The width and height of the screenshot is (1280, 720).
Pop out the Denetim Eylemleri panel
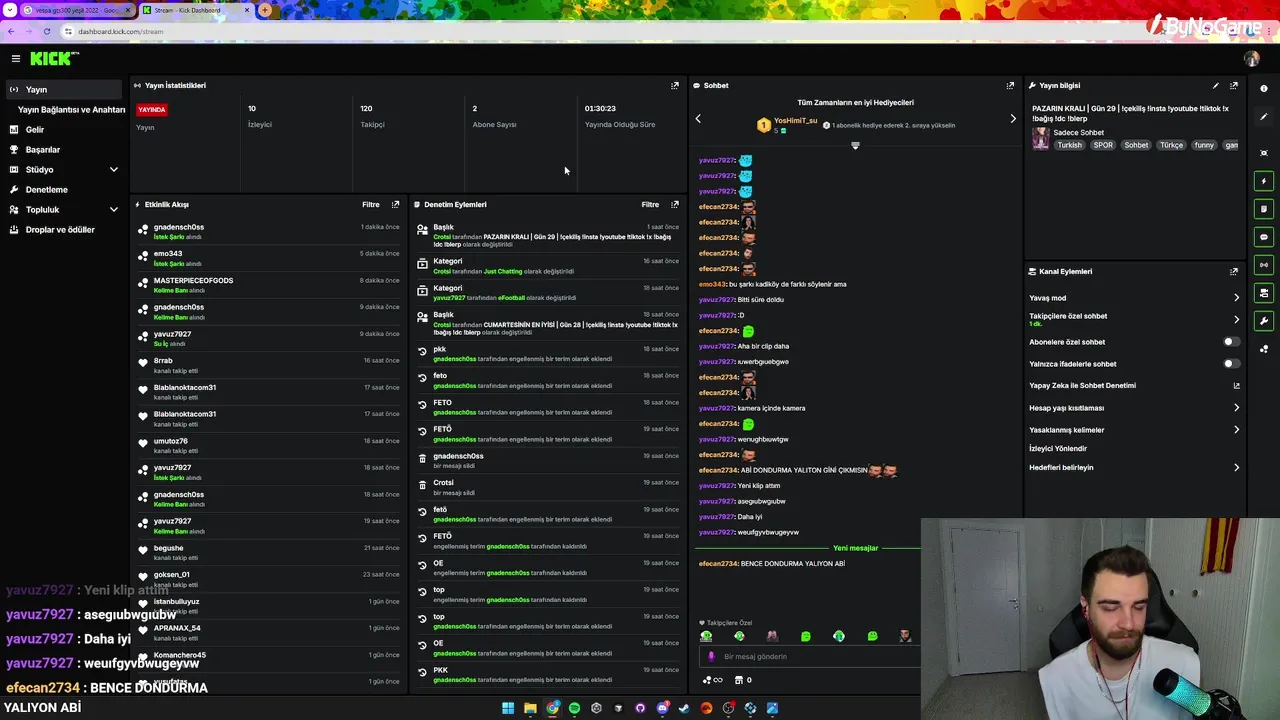click(x=675, y=204)
